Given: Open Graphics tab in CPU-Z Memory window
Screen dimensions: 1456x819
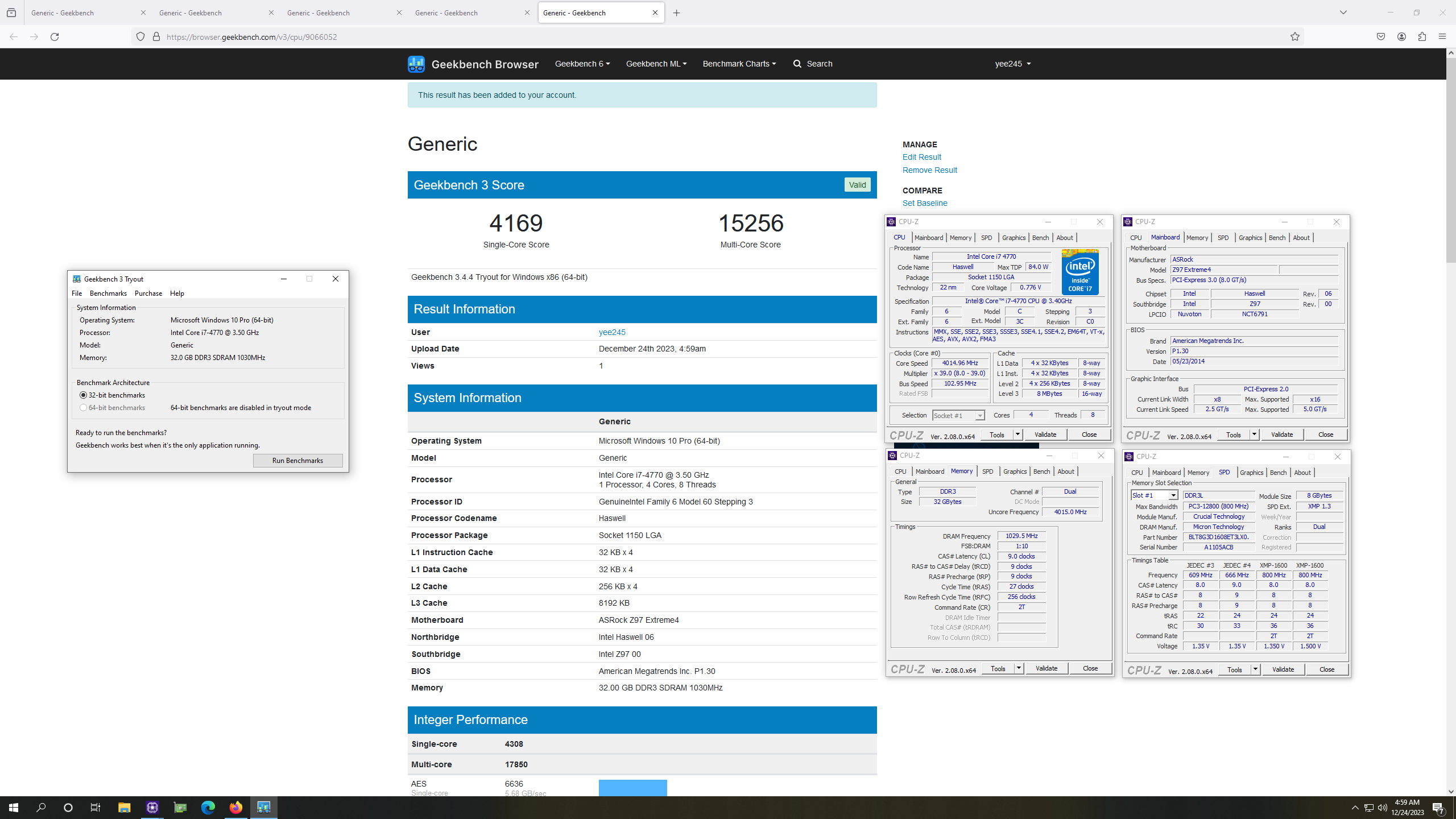Looking at the screenshot, I should 1015,471.
